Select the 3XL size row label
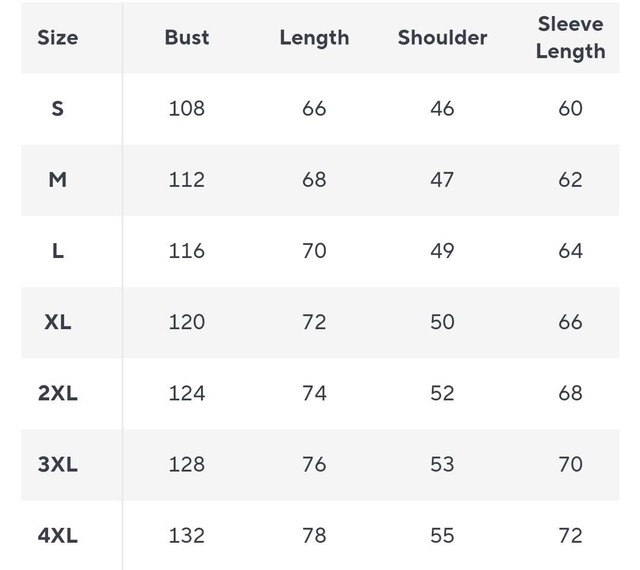 tap(57, 464)
